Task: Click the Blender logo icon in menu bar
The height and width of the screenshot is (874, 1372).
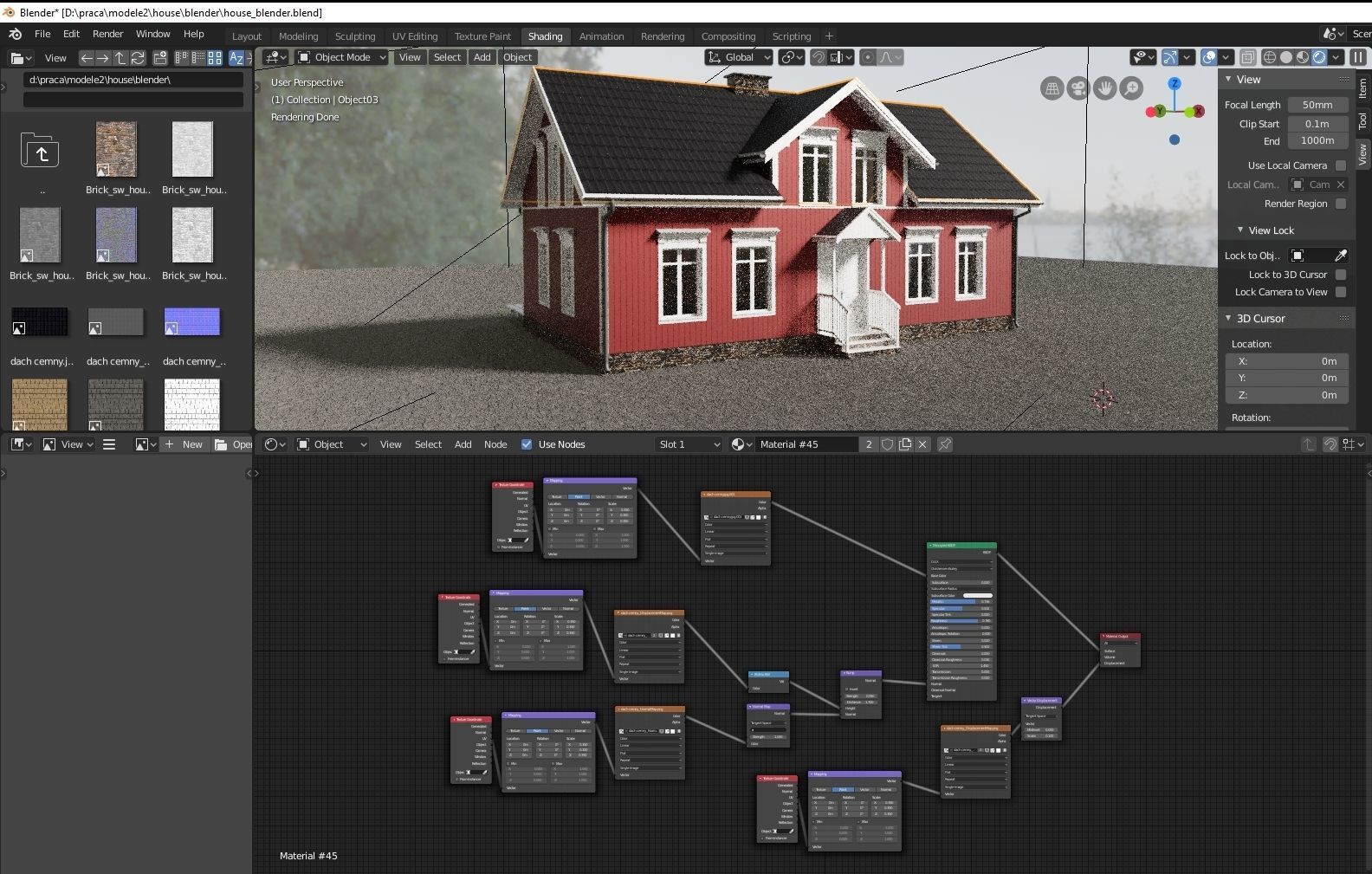Action: click(x=15, y=34)
